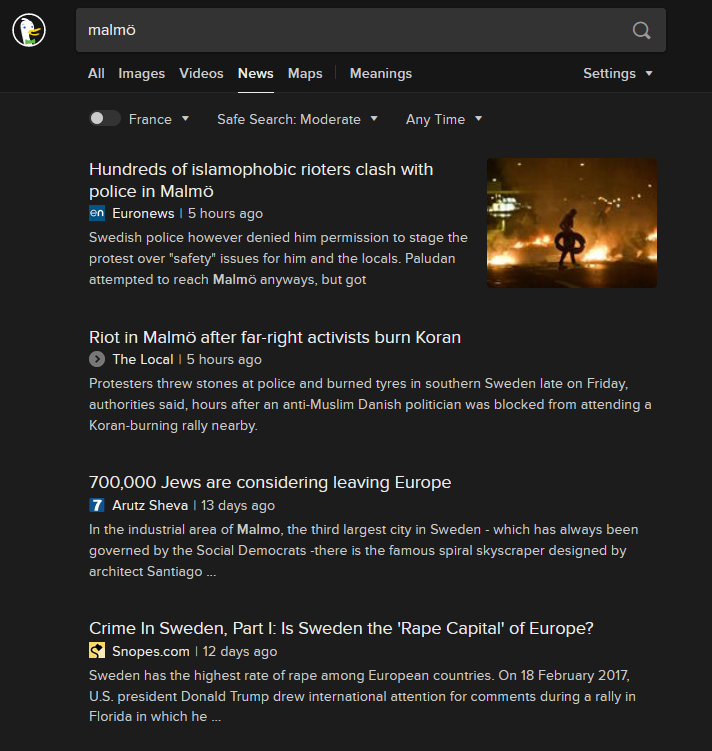Screen dimensions: 712x751
Task: Click snippet starting 'Sweden has the highest rate'
Action: pos(362,696)
